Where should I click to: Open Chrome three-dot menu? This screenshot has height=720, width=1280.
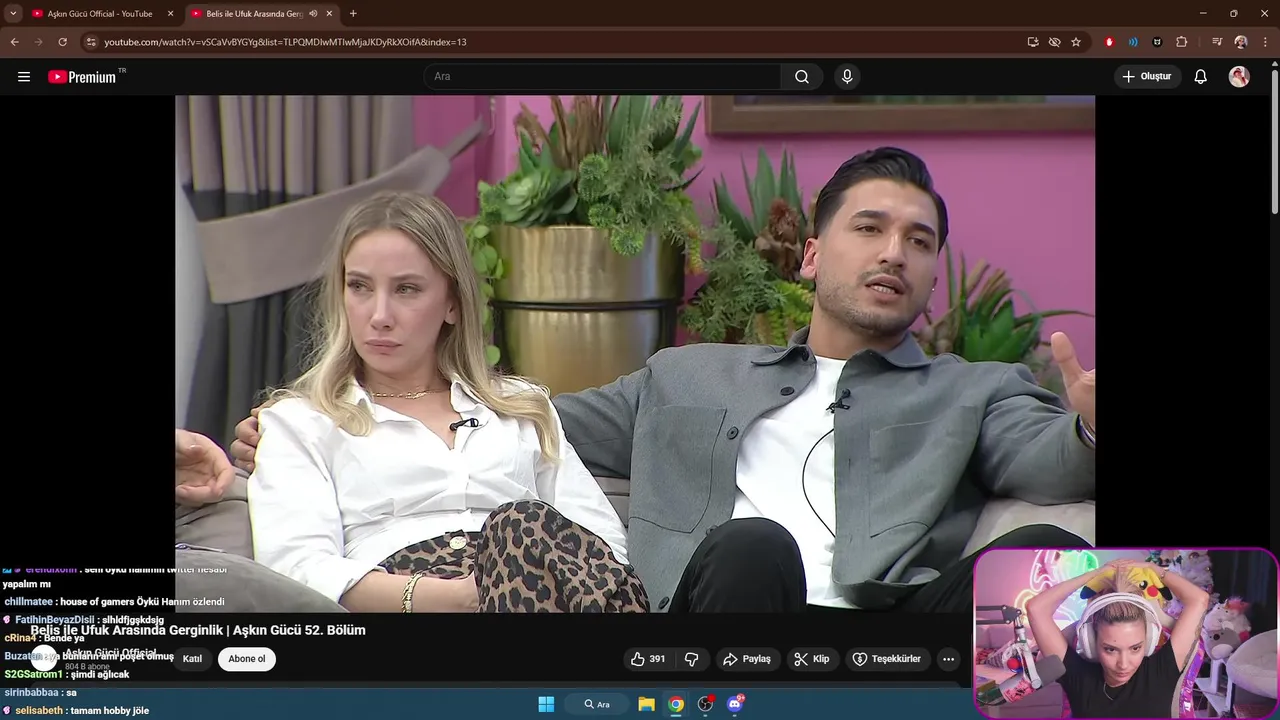click(x=1266, y=42)
